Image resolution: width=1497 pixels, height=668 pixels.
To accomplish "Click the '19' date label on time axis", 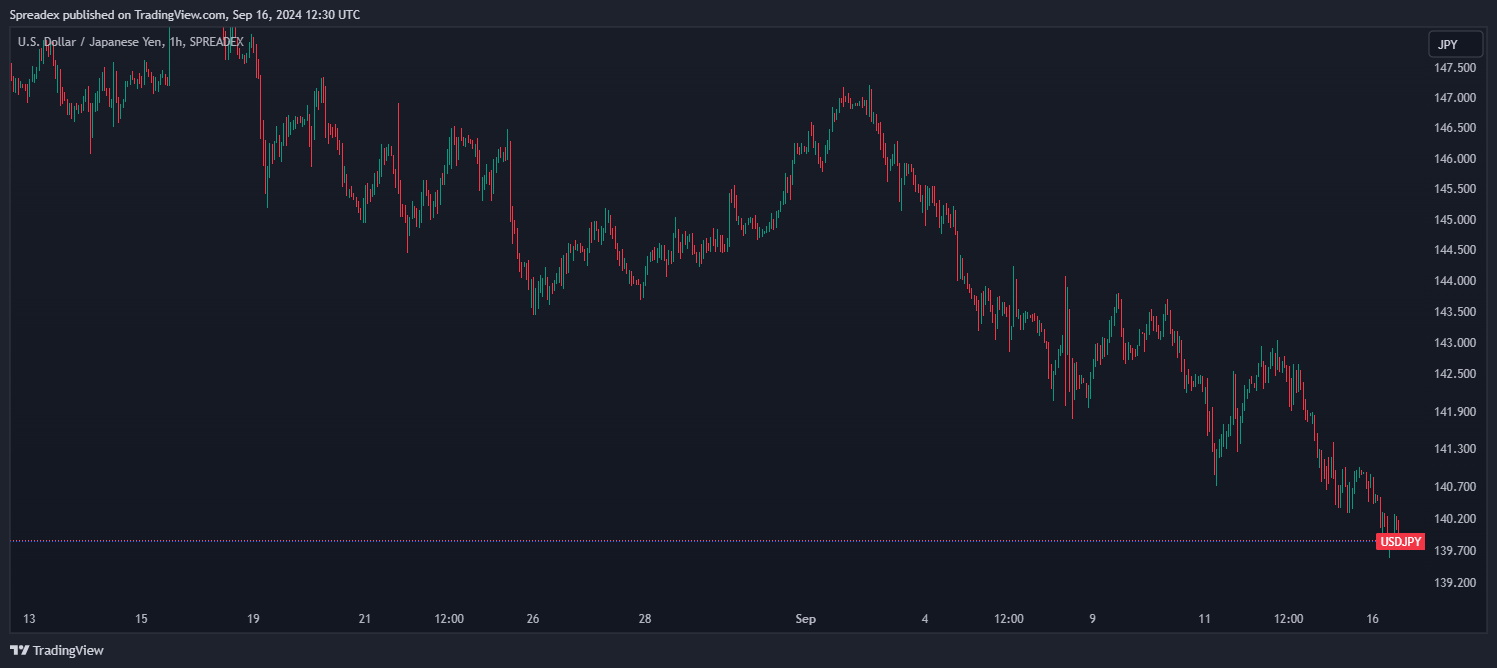I will [x=253, y=619].
